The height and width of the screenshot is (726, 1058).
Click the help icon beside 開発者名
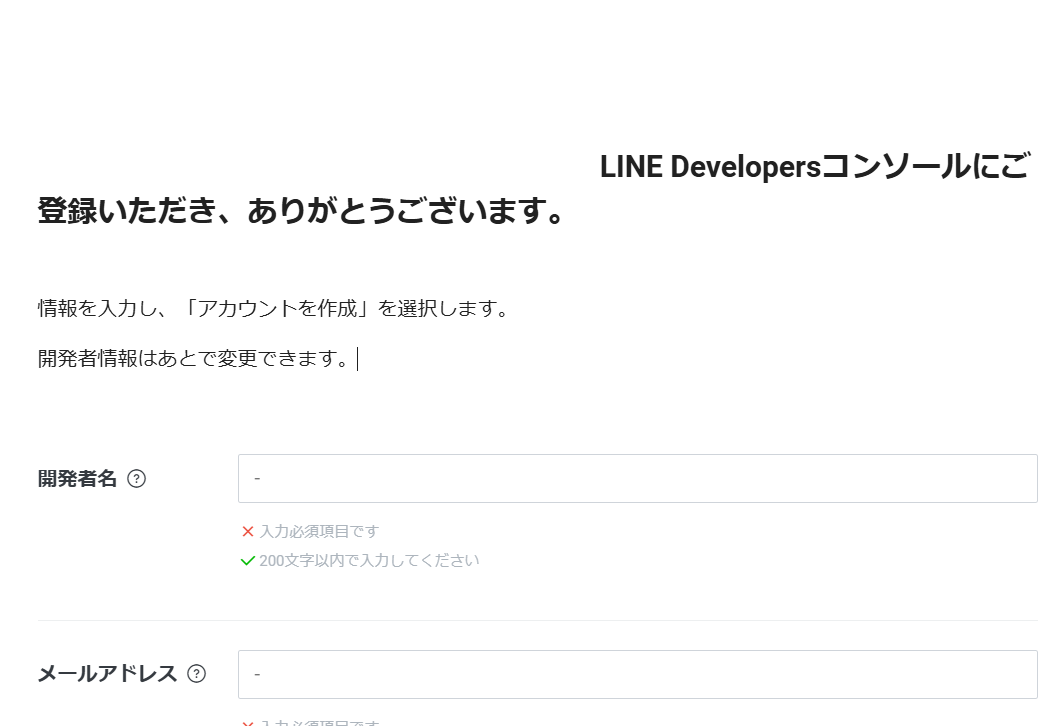click(x=136, y=479)
